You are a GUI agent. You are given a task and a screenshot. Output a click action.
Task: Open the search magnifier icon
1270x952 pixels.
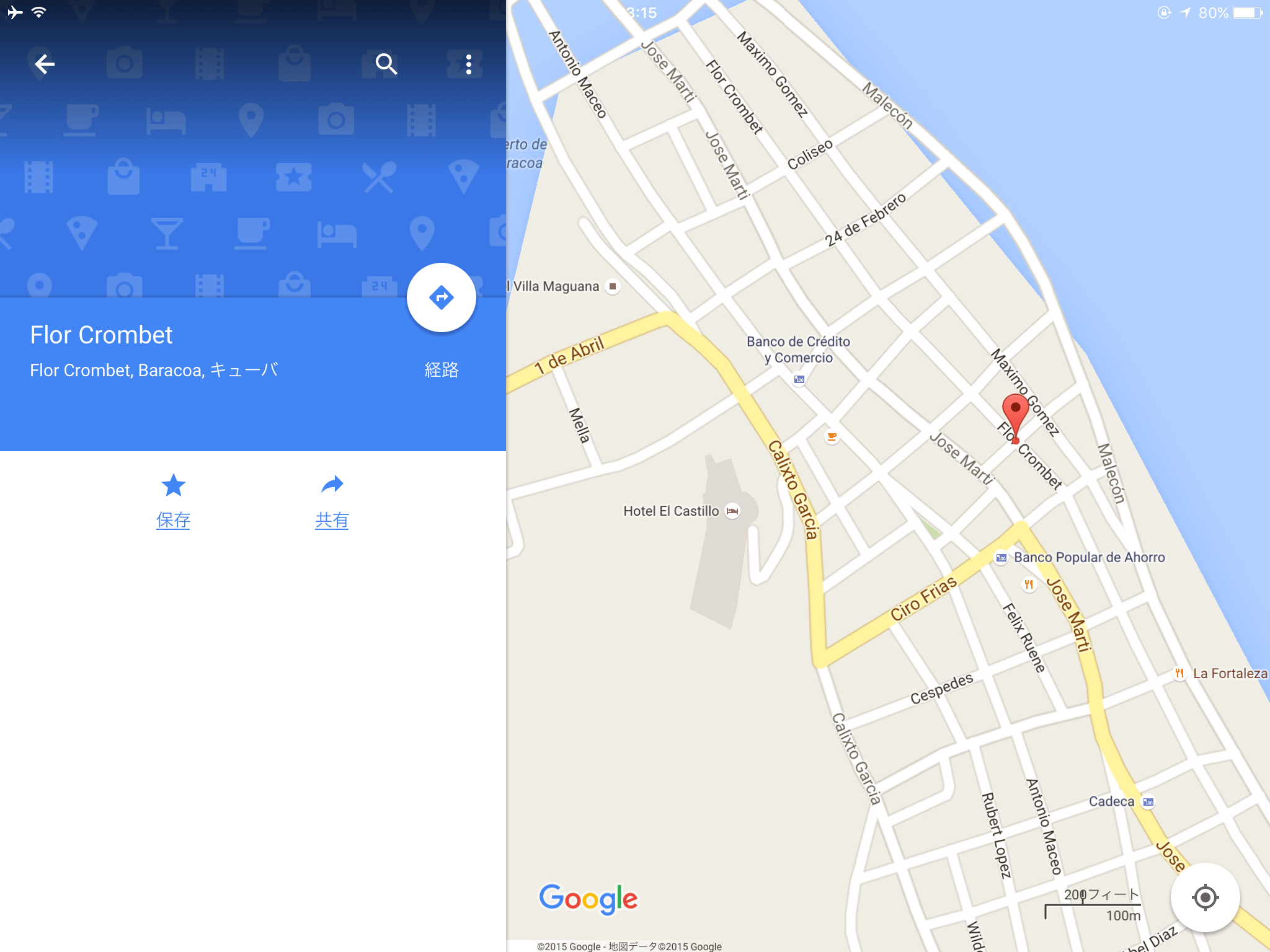coord(386,64)
